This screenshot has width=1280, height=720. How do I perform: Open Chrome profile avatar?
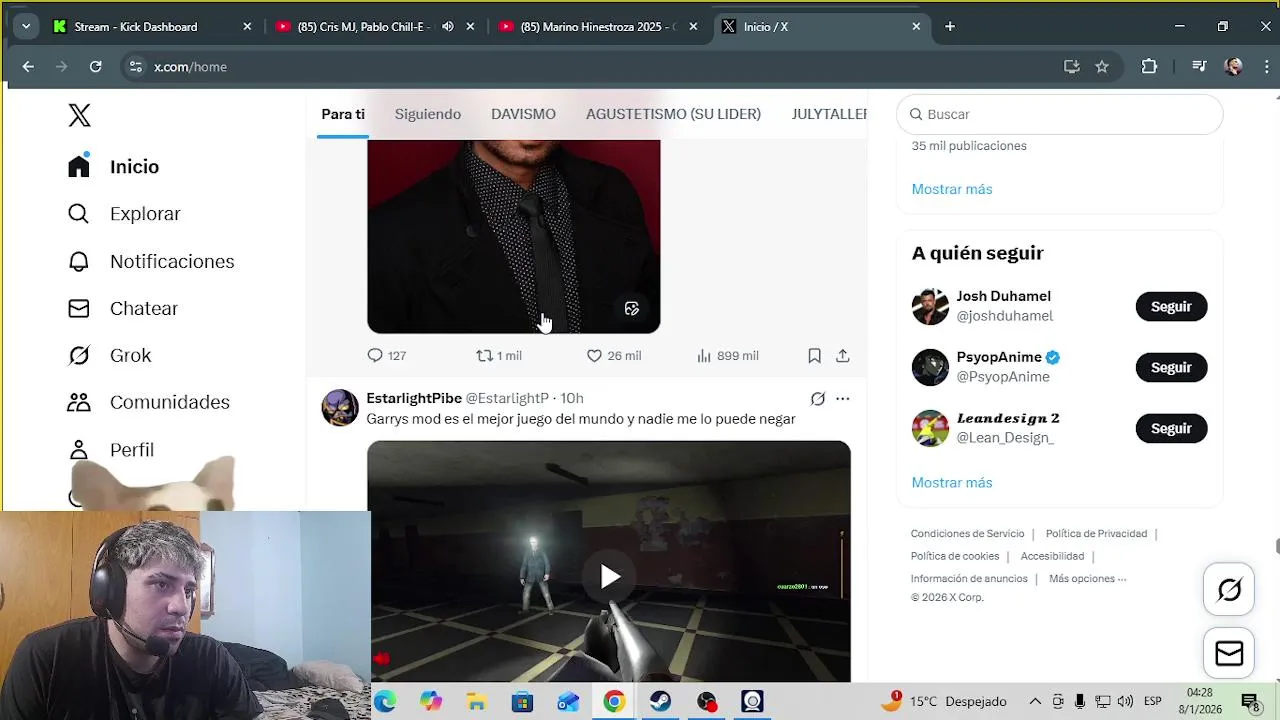(1234, 67)
